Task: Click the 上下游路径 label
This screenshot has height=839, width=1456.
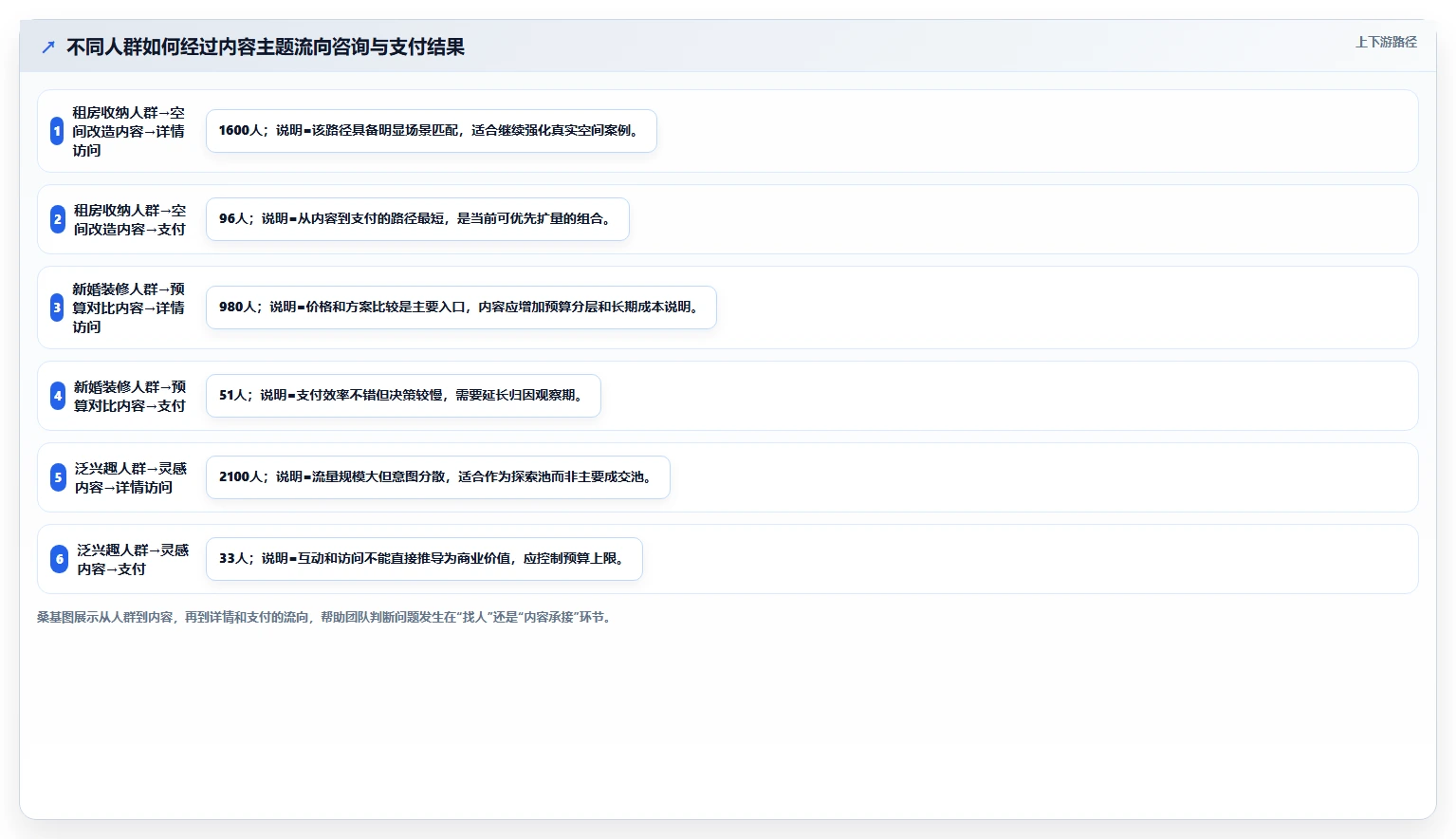Action: [x=1386, y=42]
